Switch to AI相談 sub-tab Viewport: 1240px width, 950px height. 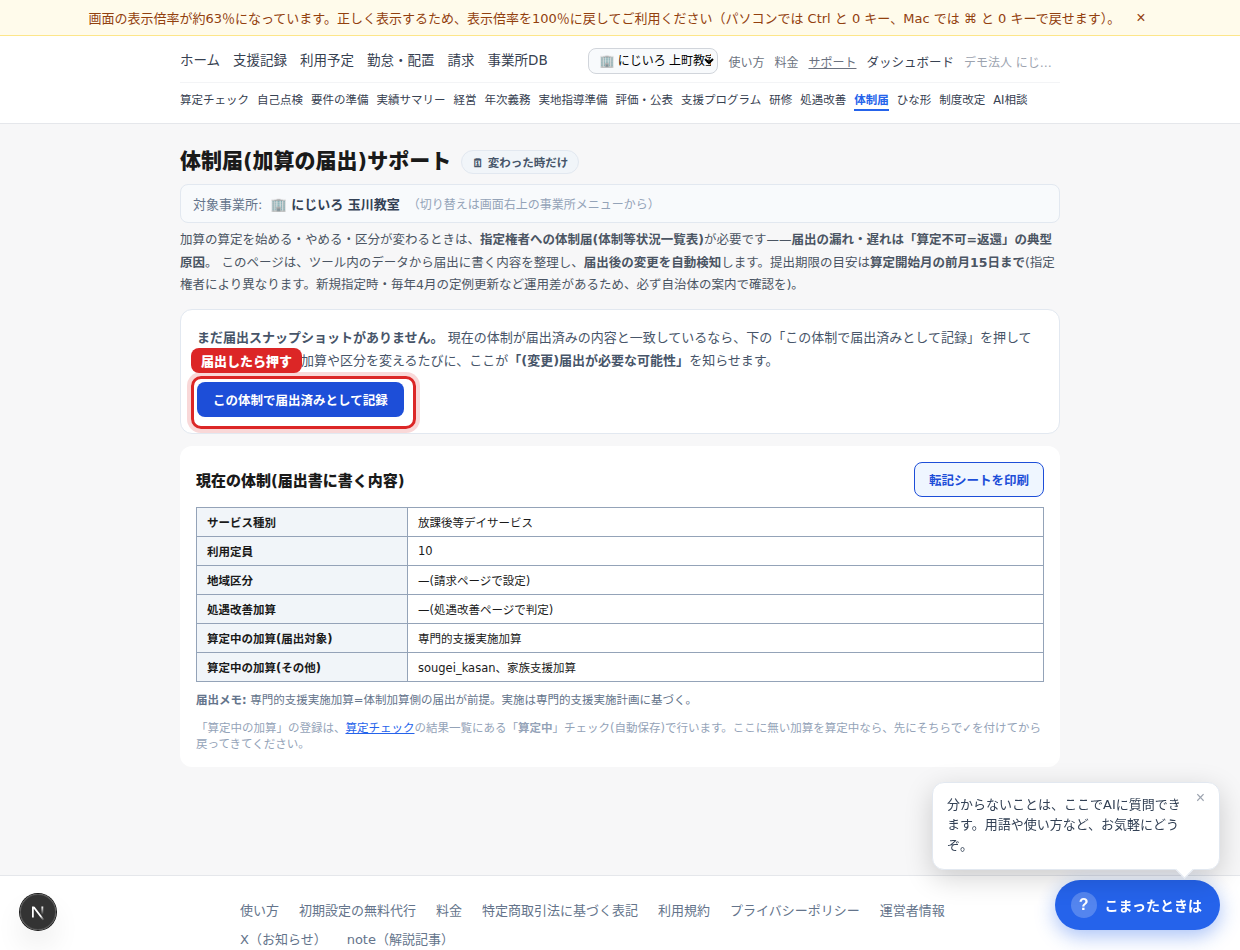(x=1010, y=100)
